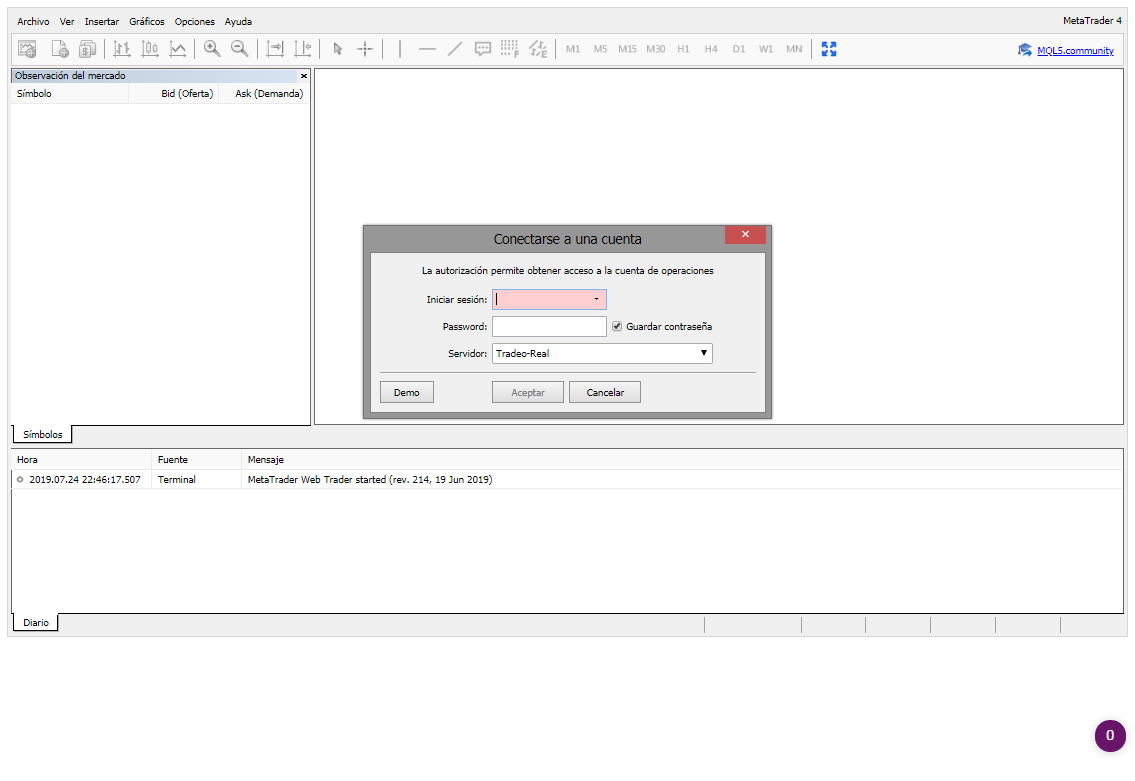The width and height of the screenshot is (1135, 781).
Task: Toggle chart shift icon
Action: pos(303,49)
